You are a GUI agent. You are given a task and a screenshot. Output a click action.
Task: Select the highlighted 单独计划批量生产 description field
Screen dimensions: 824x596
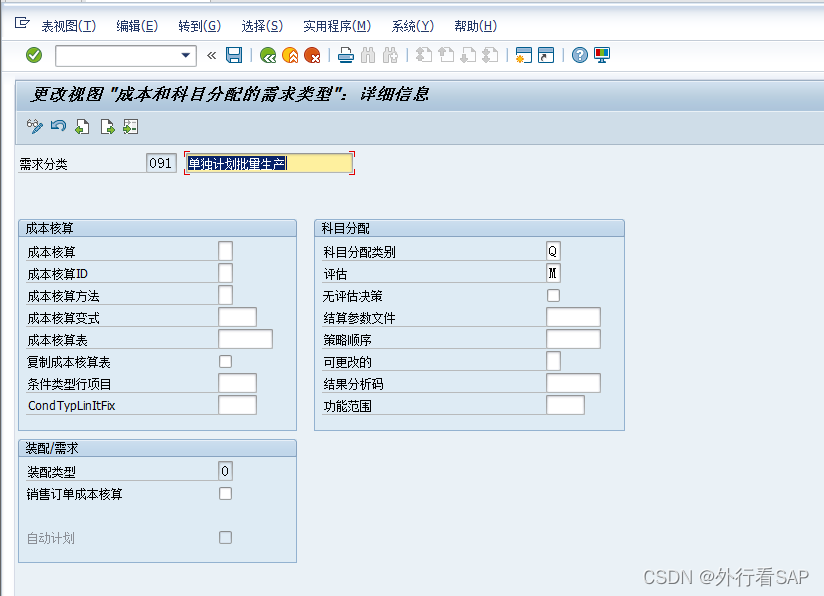pyautogui.click(x=270, y=162)
